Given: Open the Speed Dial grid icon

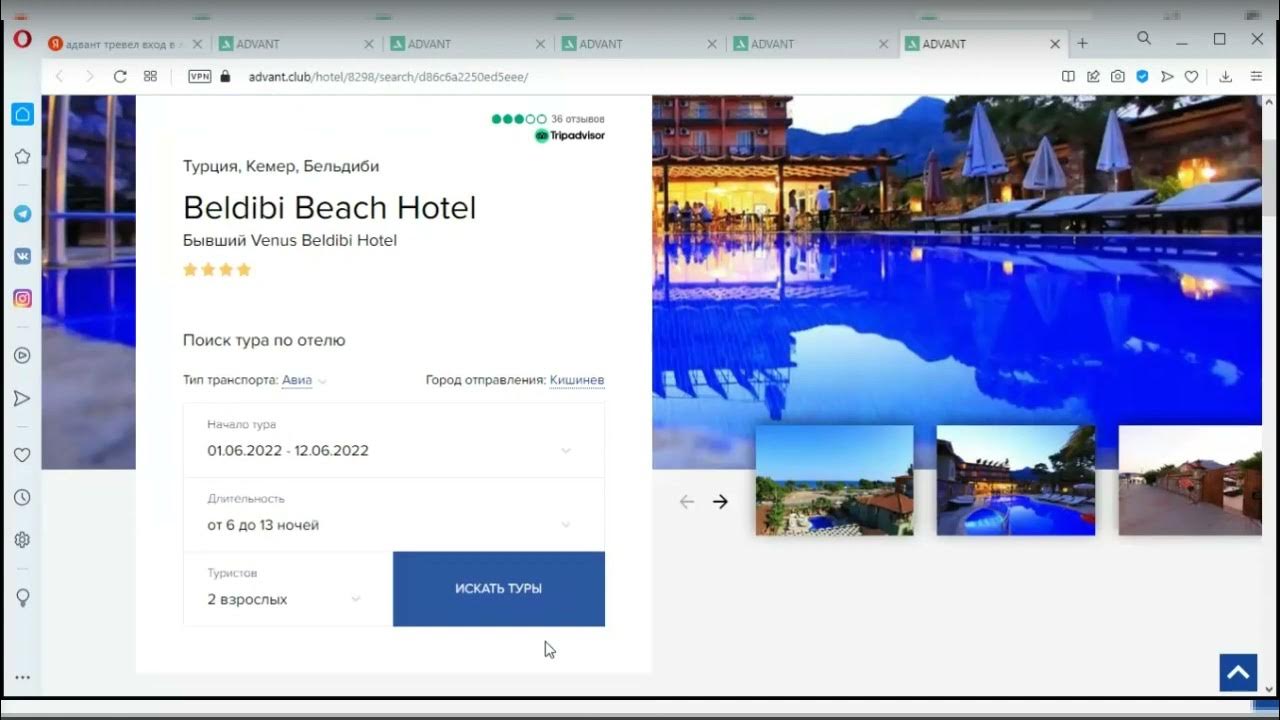Looking at the screenshot, I should point(150,76).
